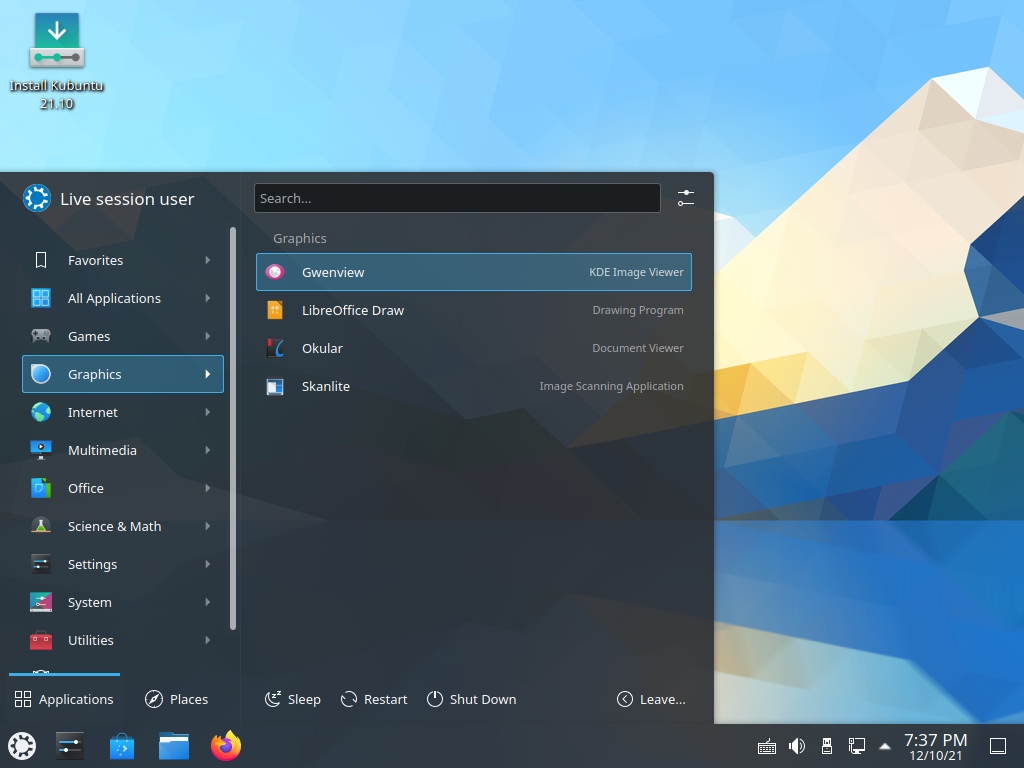
Task: Expand the Multimedia submenu arrow
Action: 208,450
